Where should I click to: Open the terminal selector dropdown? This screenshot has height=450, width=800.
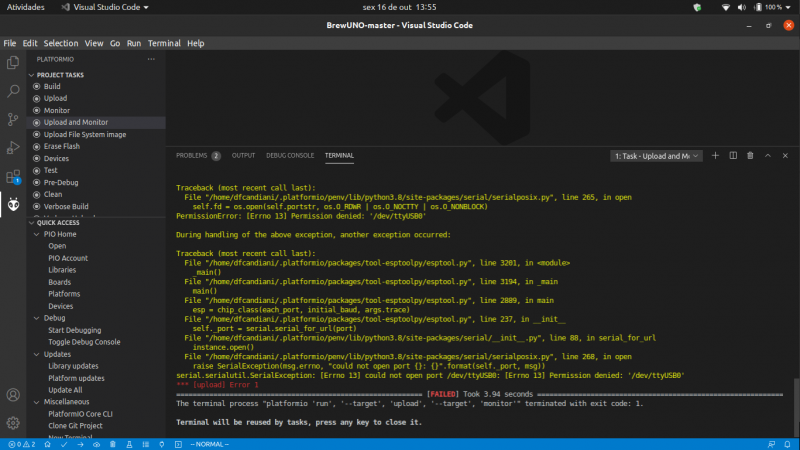[x=656, y=156]
